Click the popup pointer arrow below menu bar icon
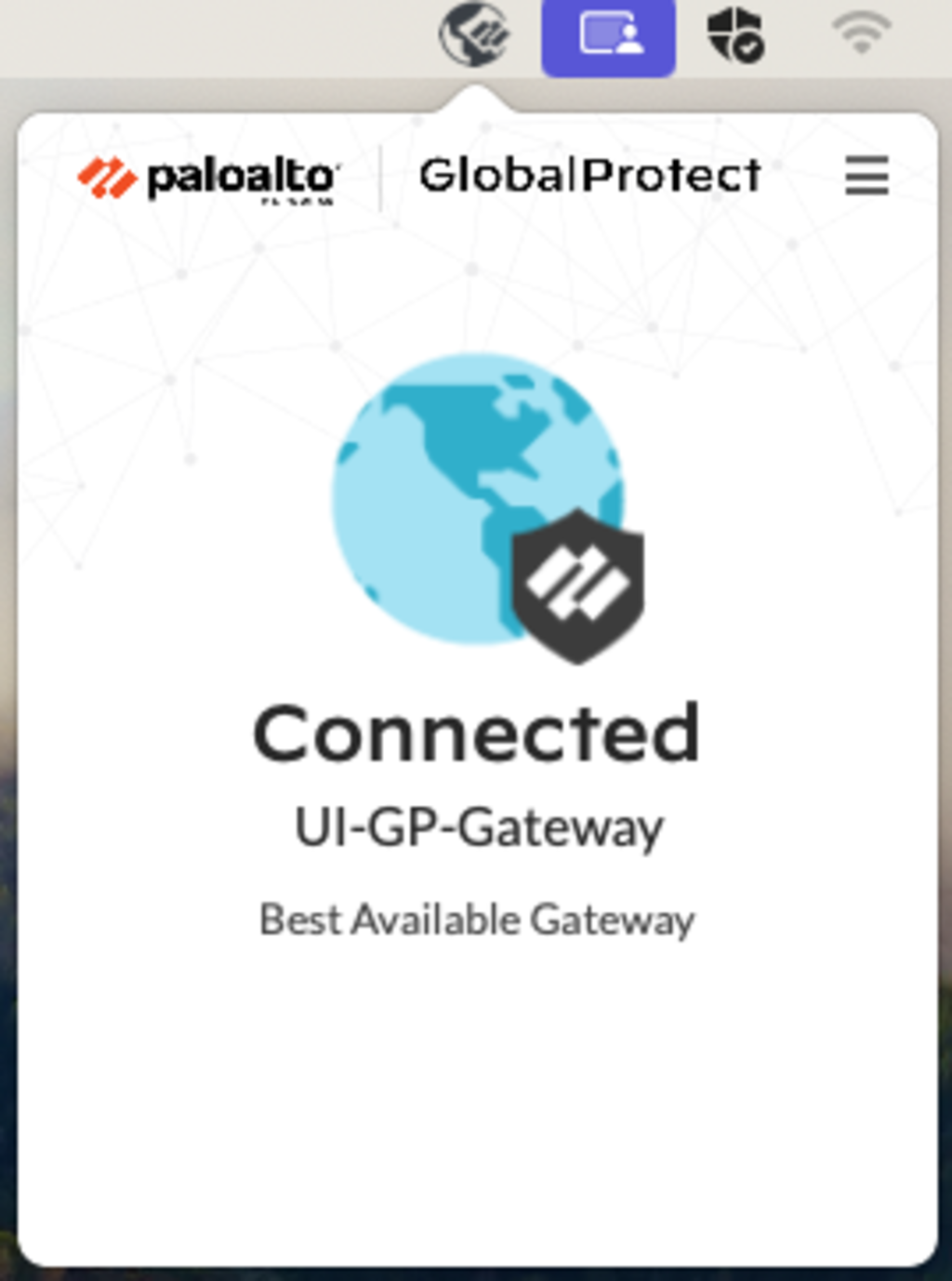 (475, 99)
